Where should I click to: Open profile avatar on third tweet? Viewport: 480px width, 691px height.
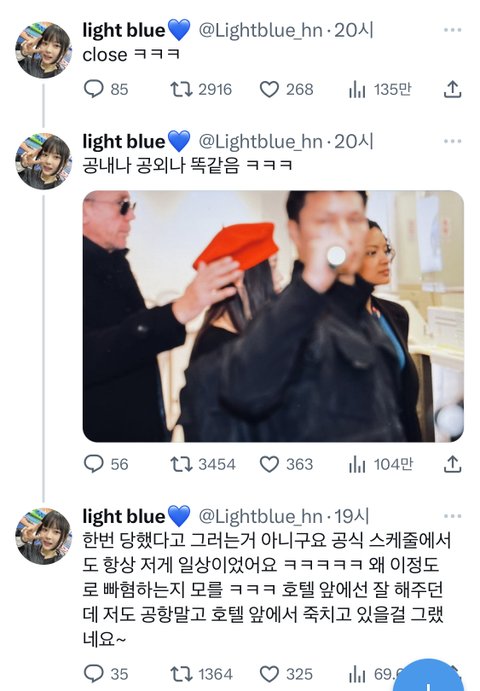pyautogui.click(x=43, y=536)
